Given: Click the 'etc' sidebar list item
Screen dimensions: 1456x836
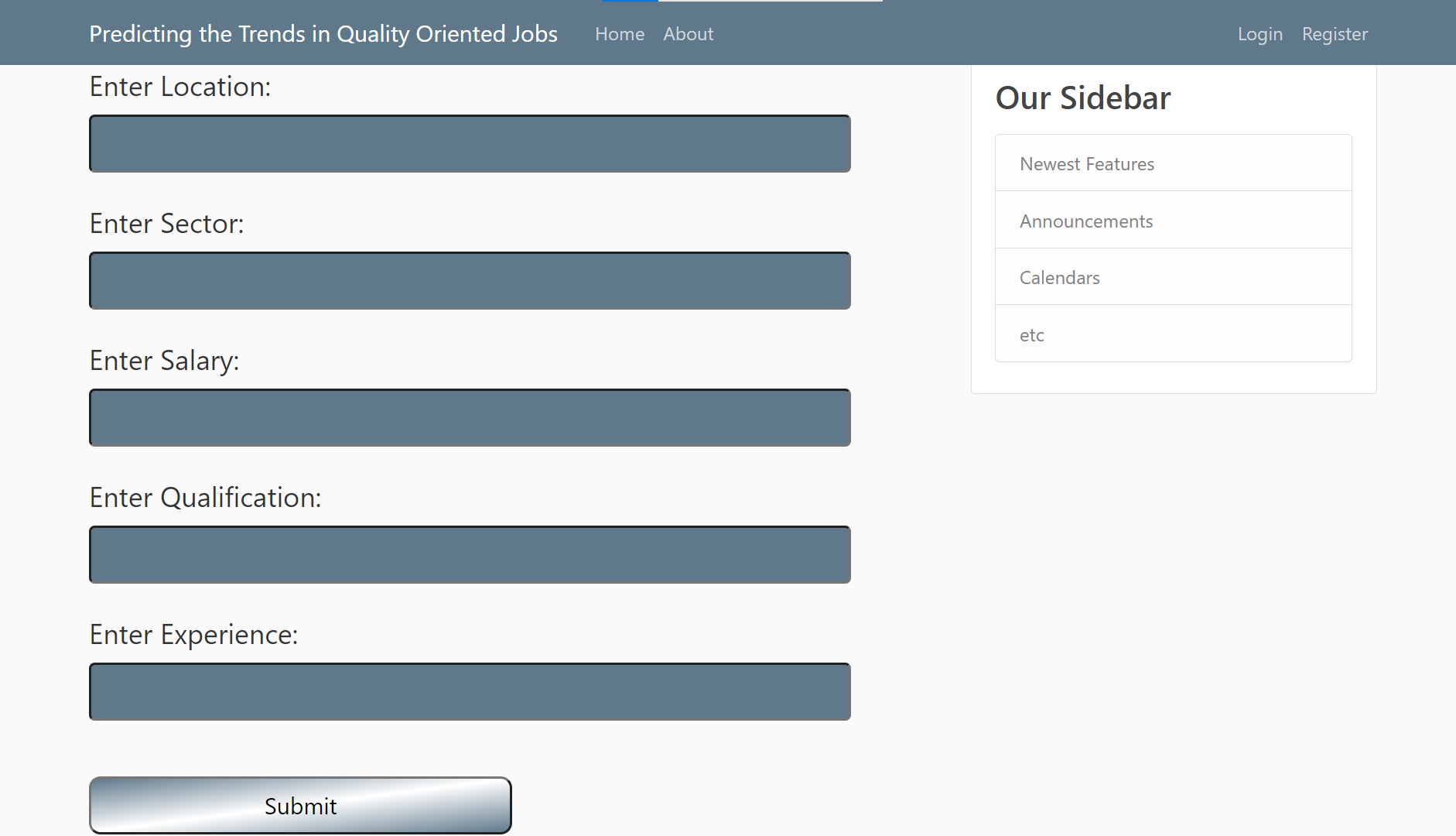Looking at the screenshot, I should (x=1031, y=335).
